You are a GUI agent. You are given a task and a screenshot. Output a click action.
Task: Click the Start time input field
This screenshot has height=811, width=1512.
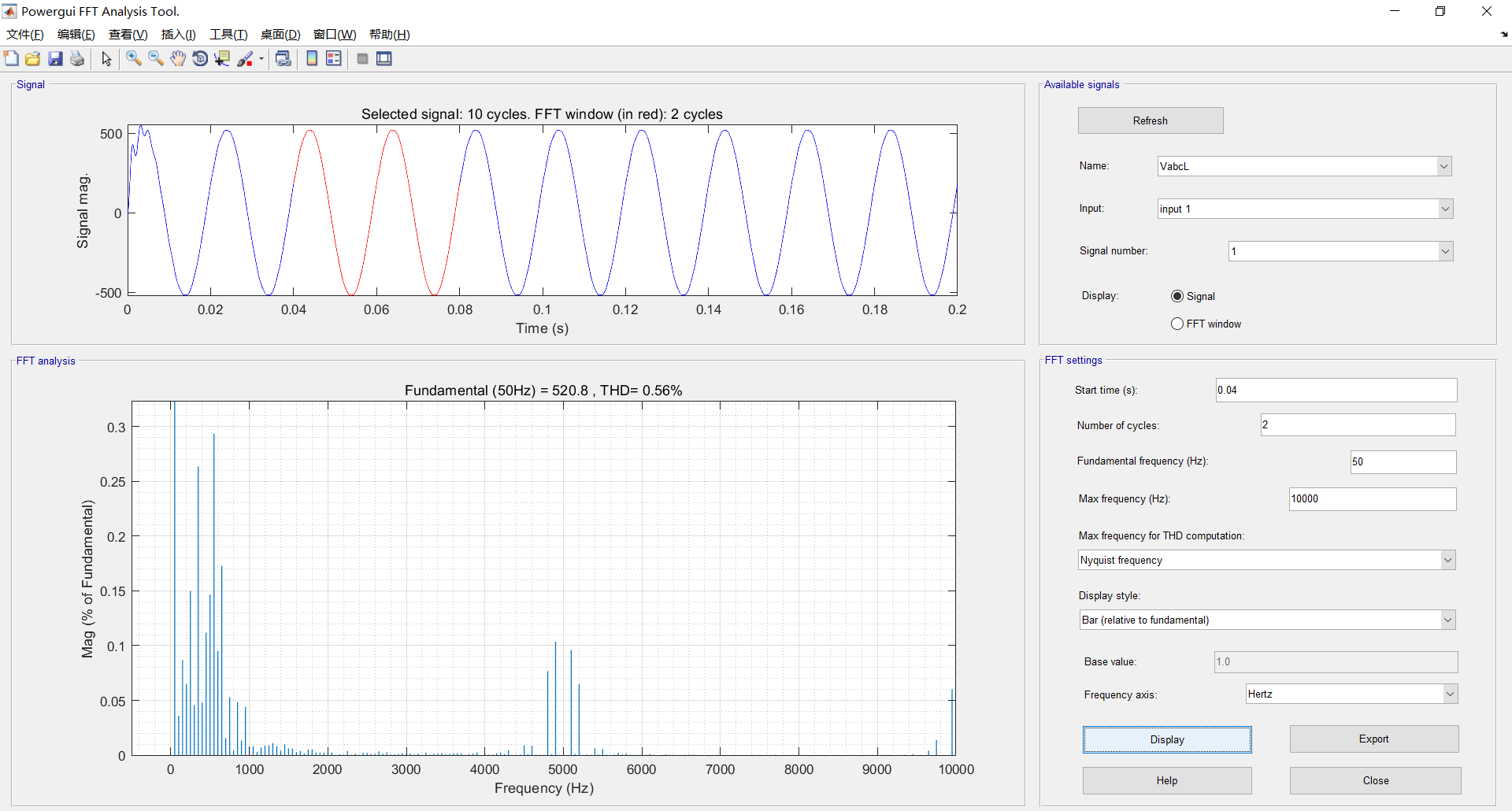pyautogui.click(x=1336, y=390)
